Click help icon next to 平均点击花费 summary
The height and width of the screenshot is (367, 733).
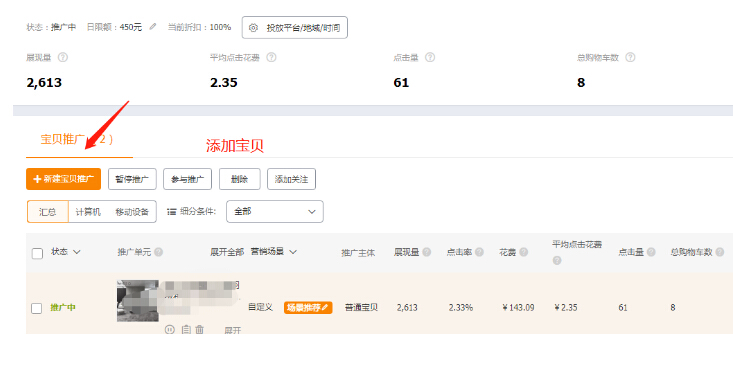click(x=271, y=57)
